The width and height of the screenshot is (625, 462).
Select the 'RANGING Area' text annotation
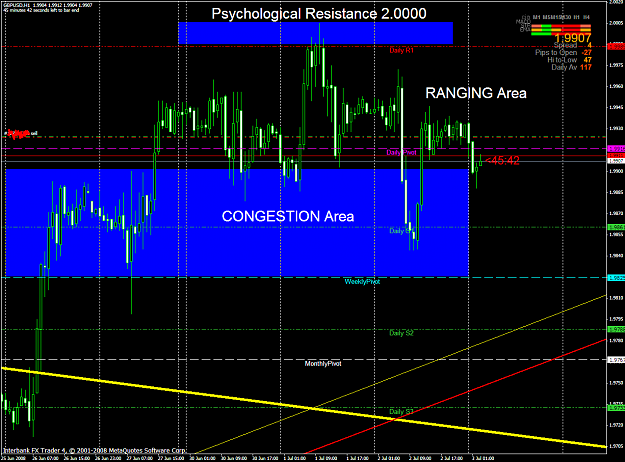[476, 93]
